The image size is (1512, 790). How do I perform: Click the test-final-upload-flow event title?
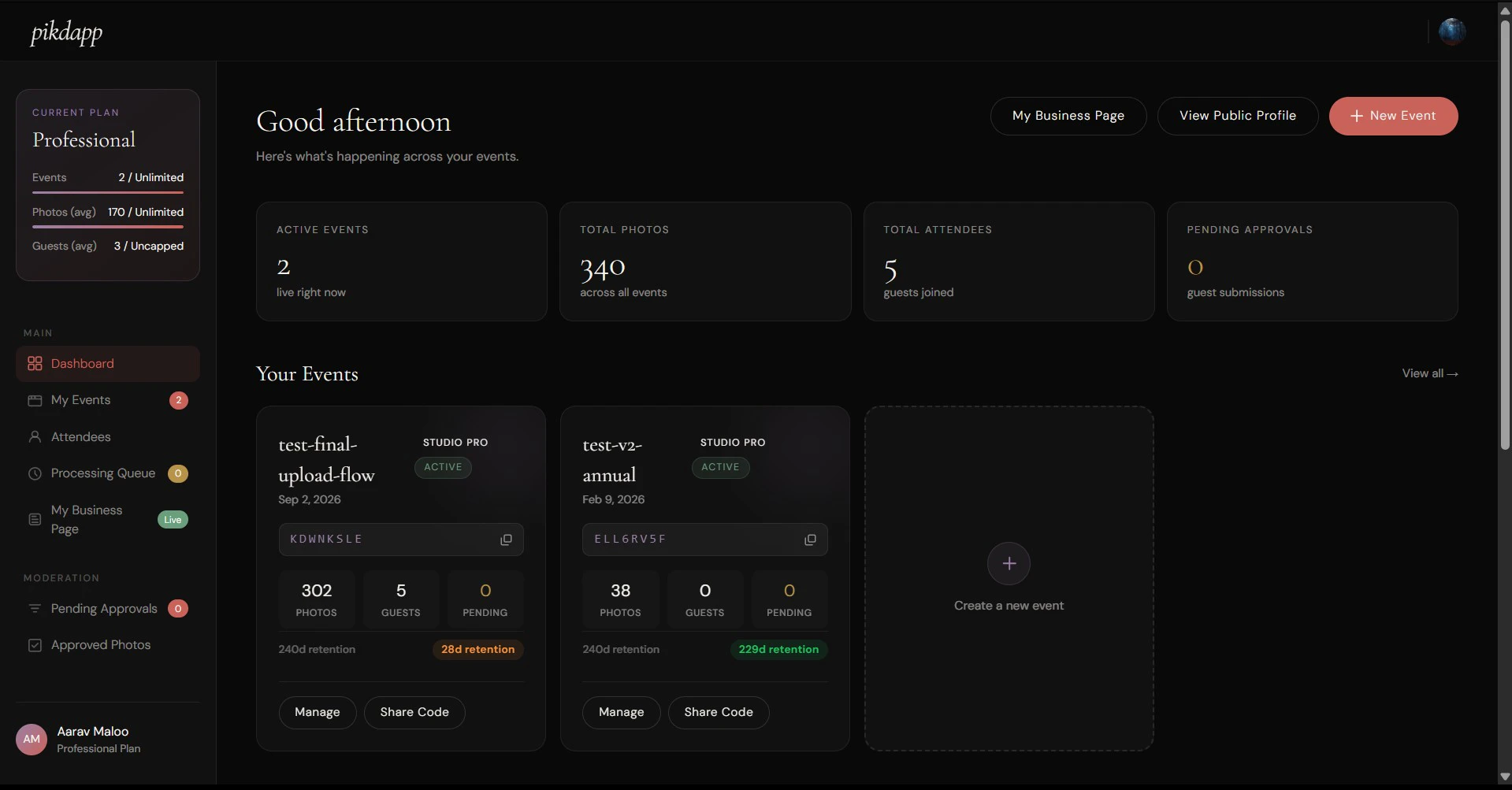(x=326, y=459)
